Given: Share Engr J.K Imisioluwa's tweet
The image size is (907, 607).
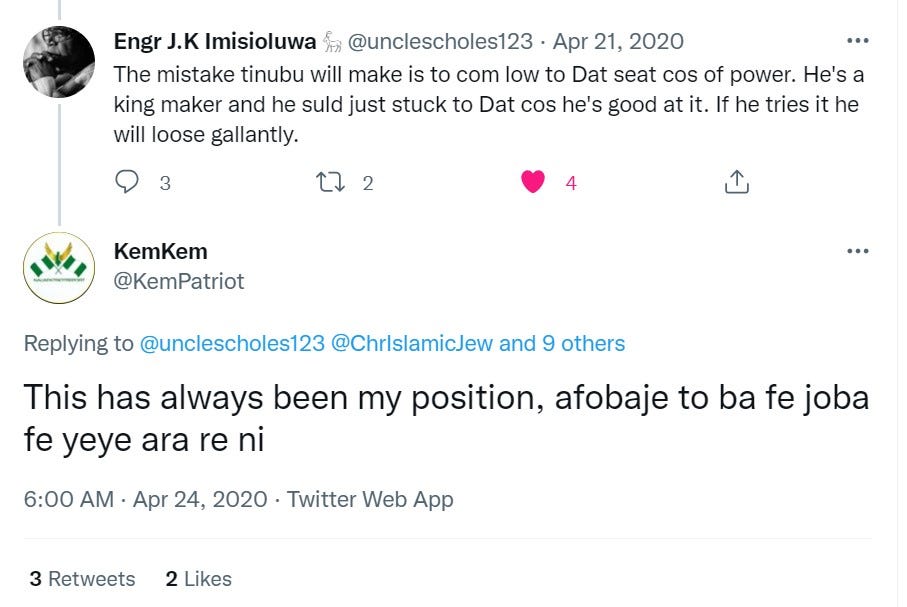Looking at the screenshot, I should click(x=735, y=182).
